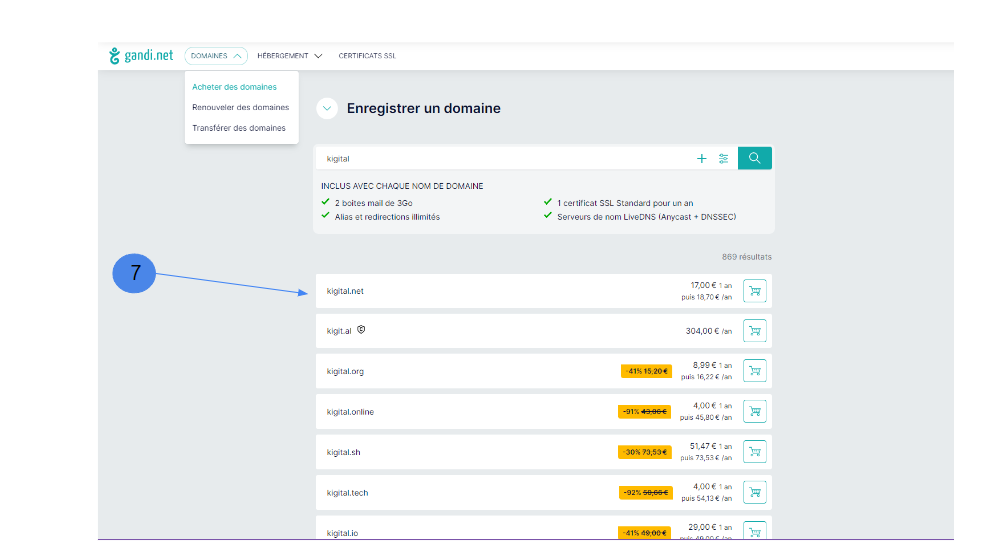Screen dimensions: 984x554
Task: Collapse the Enregistrer un domaine section
Action: (327, 109)
